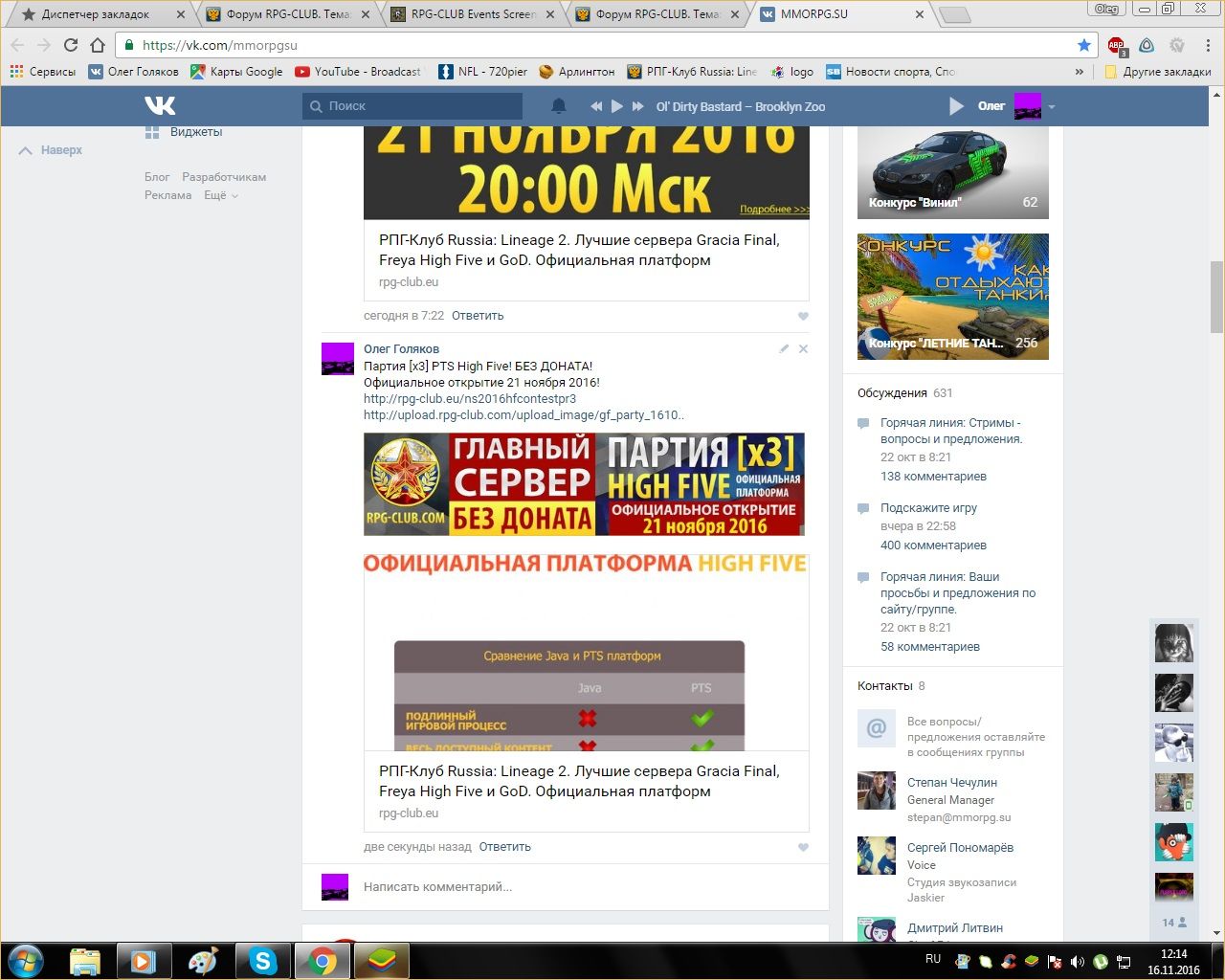Open File Explorer from the taskbar
The width and height of the screenshot is (1225, 980).
pyautogui.click(x=84, y=961)
